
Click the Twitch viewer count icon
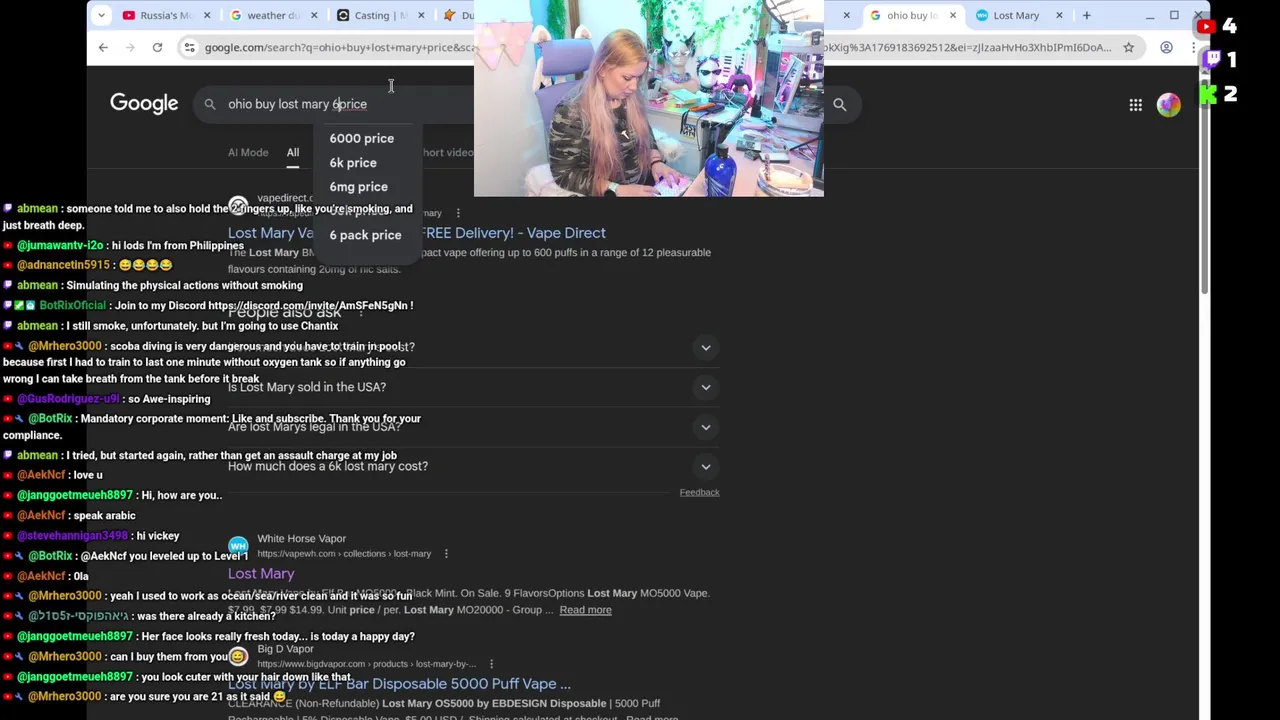coord(1213,60)
